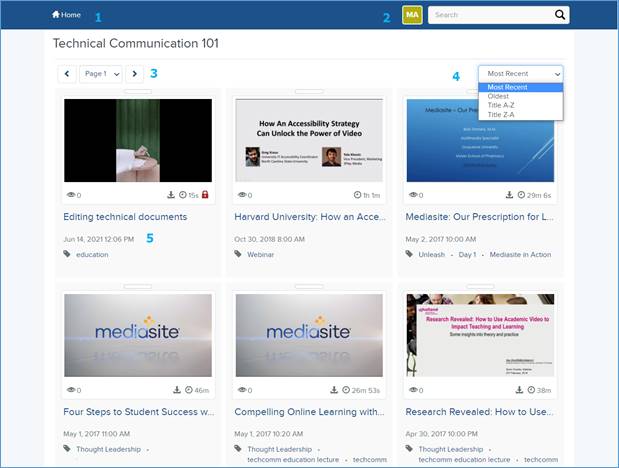Click views eye icon on Mediasite Prescription card

coord(413,195)
